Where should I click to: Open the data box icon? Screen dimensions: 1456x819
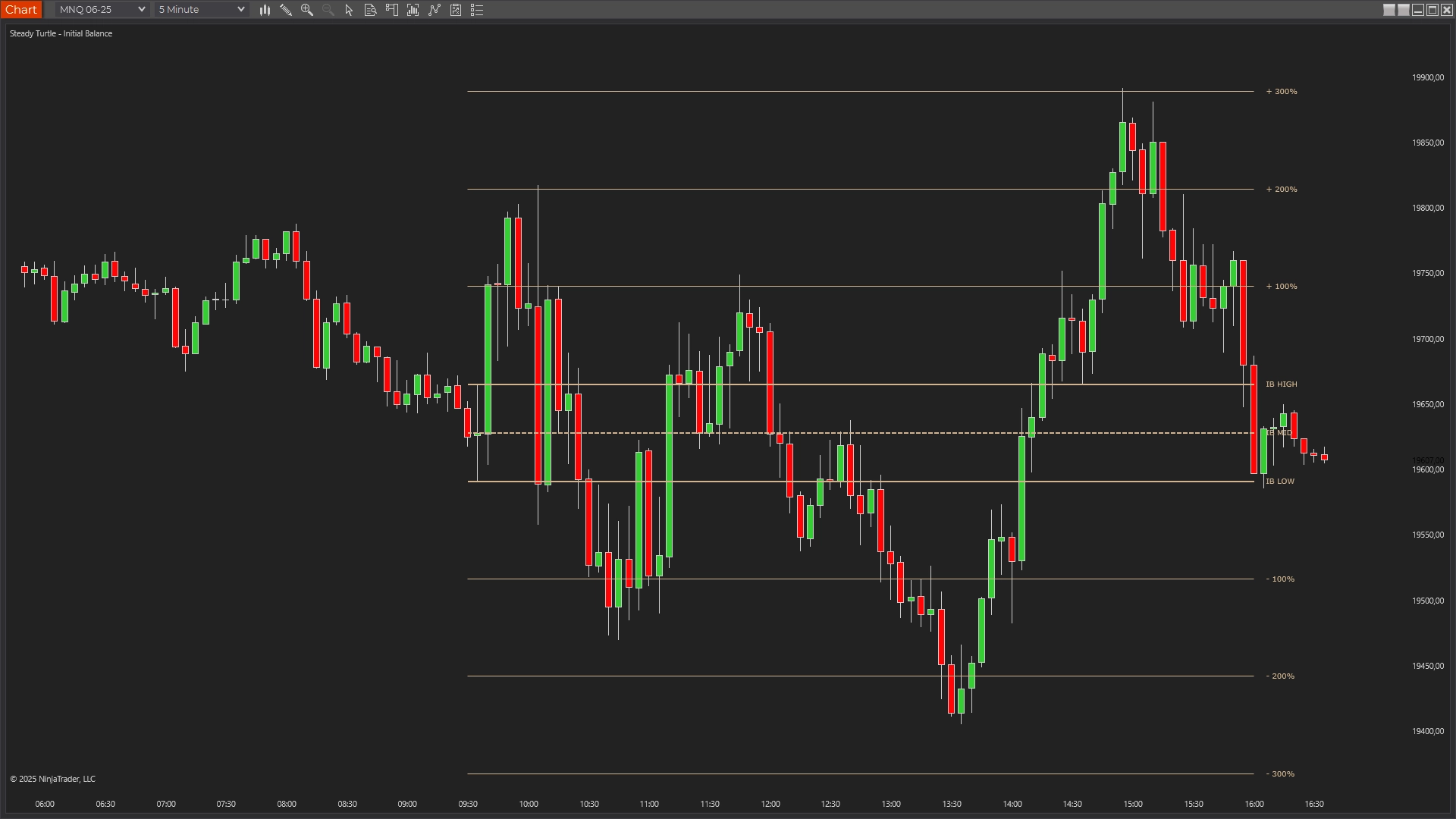pyautogui.click(x=371, y=10)
